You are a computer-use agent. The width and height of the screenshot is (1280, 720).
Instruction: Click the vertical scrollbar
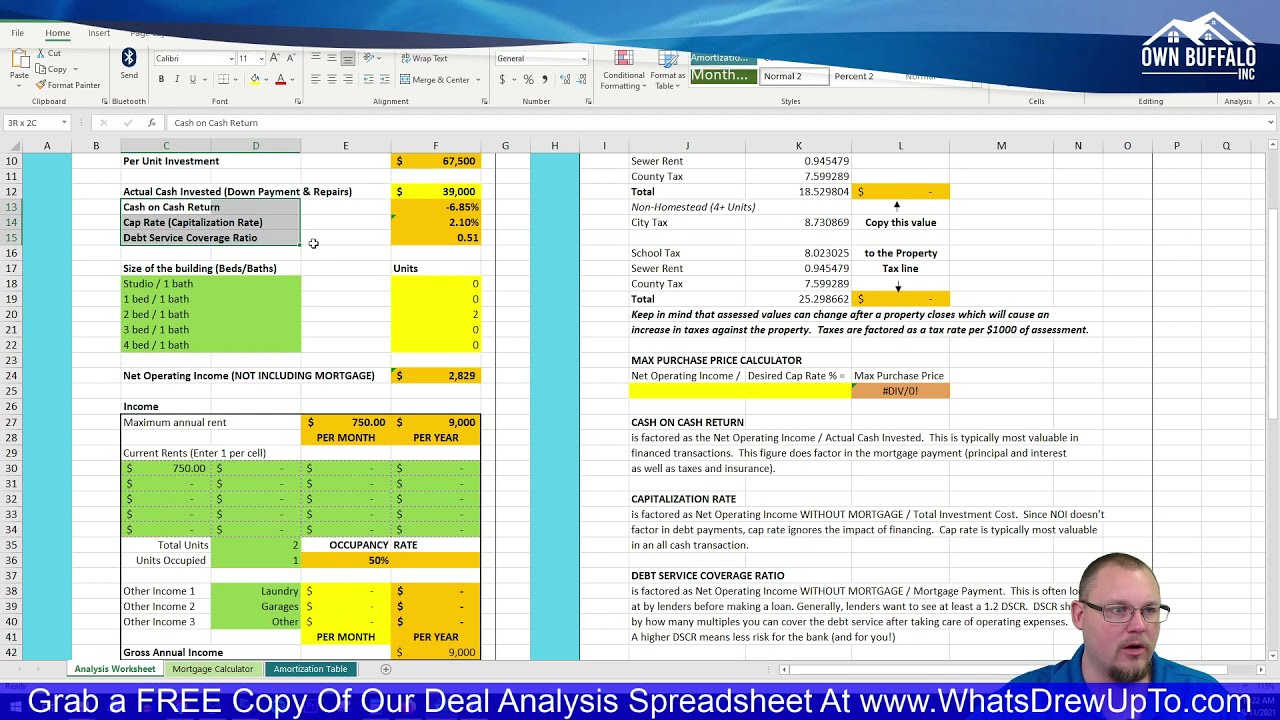[1272, 315]
